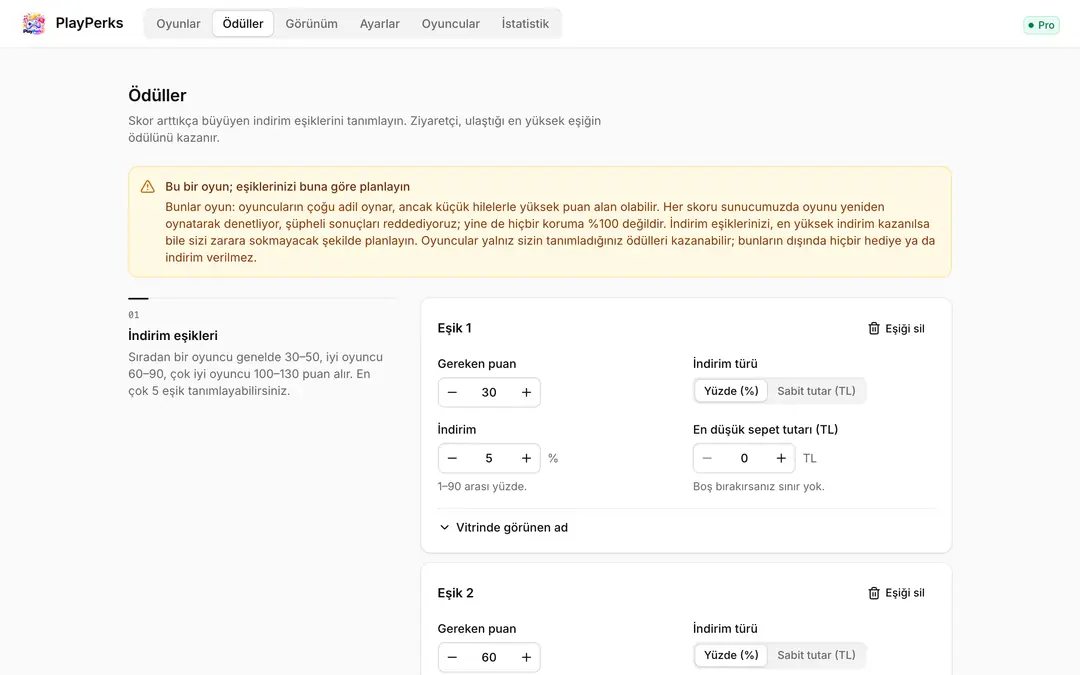
Task: Click the Eşik 1 Gereken puan value field
Action: click(489, 393)
